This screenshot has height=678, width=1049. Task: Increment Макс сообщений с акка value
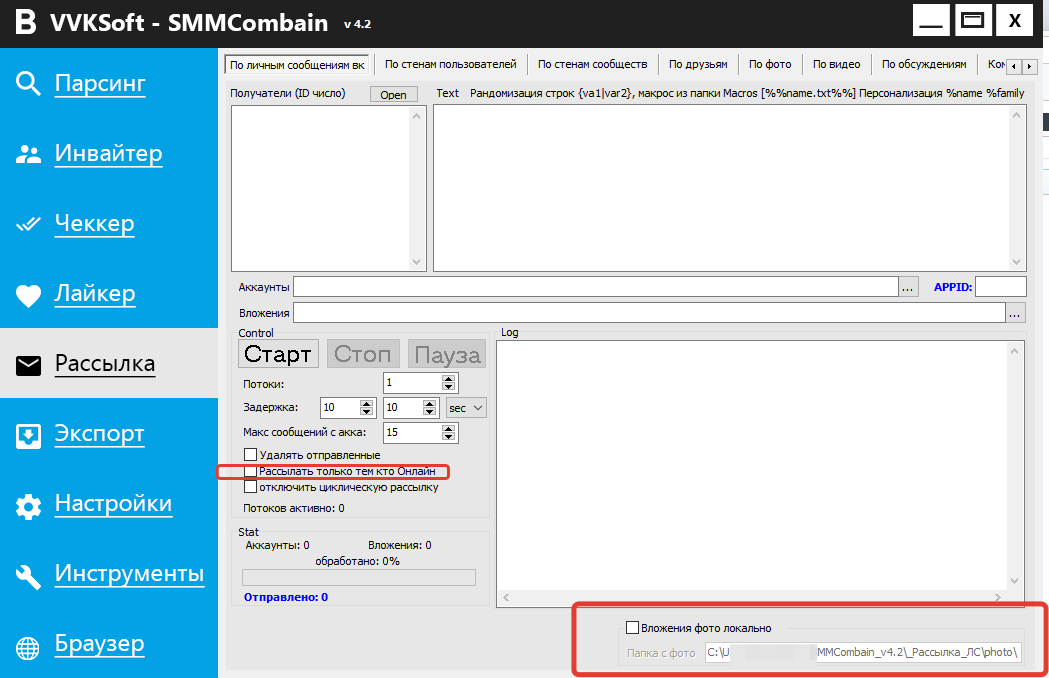point(449,428)
